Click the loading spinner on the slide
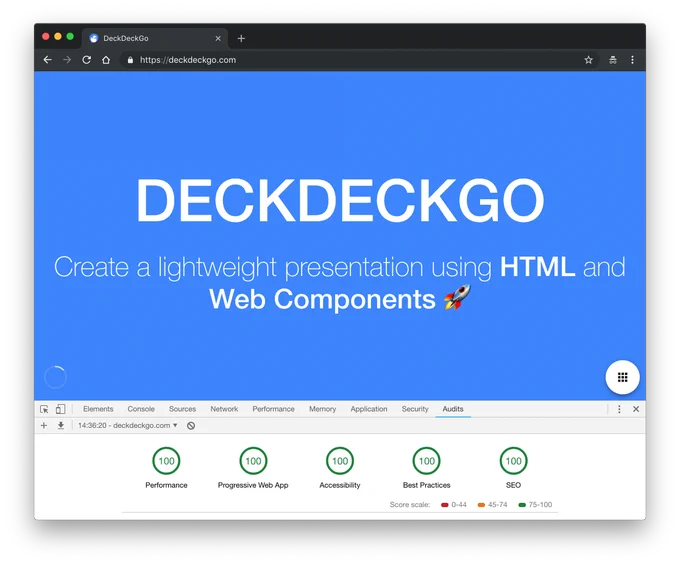 click(x=56, y=377)
